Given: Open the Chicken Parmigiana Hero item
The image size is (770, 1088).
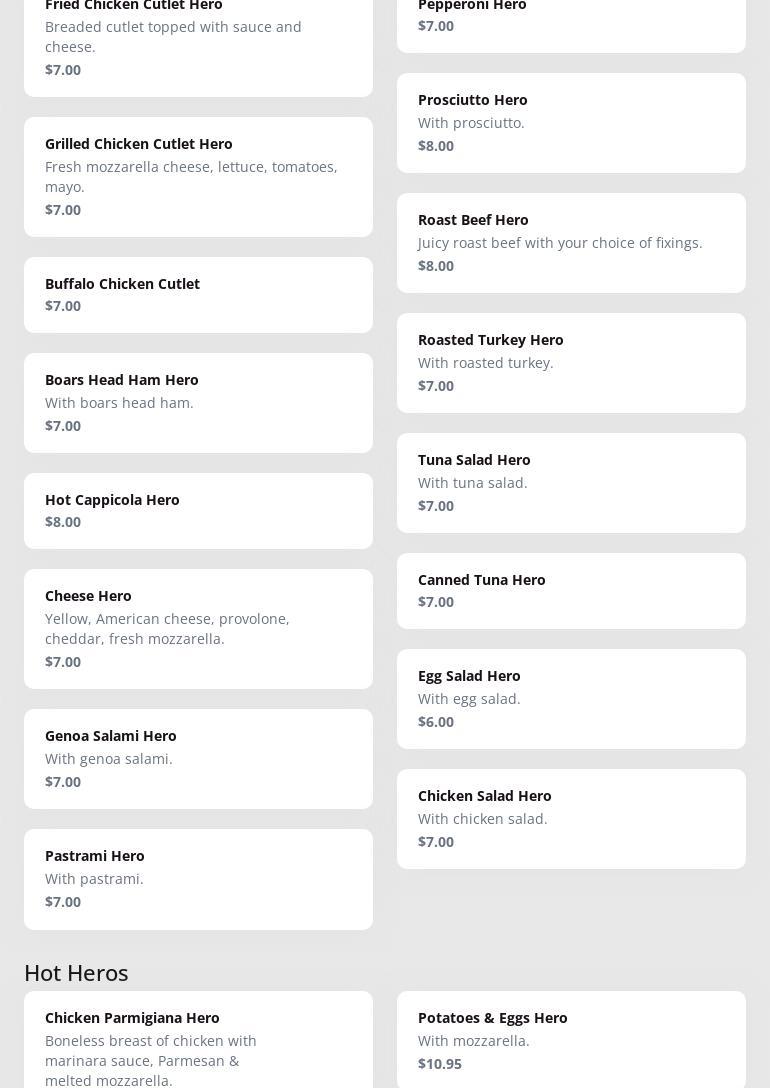Looking at the screenshot, I should 198,1040.
